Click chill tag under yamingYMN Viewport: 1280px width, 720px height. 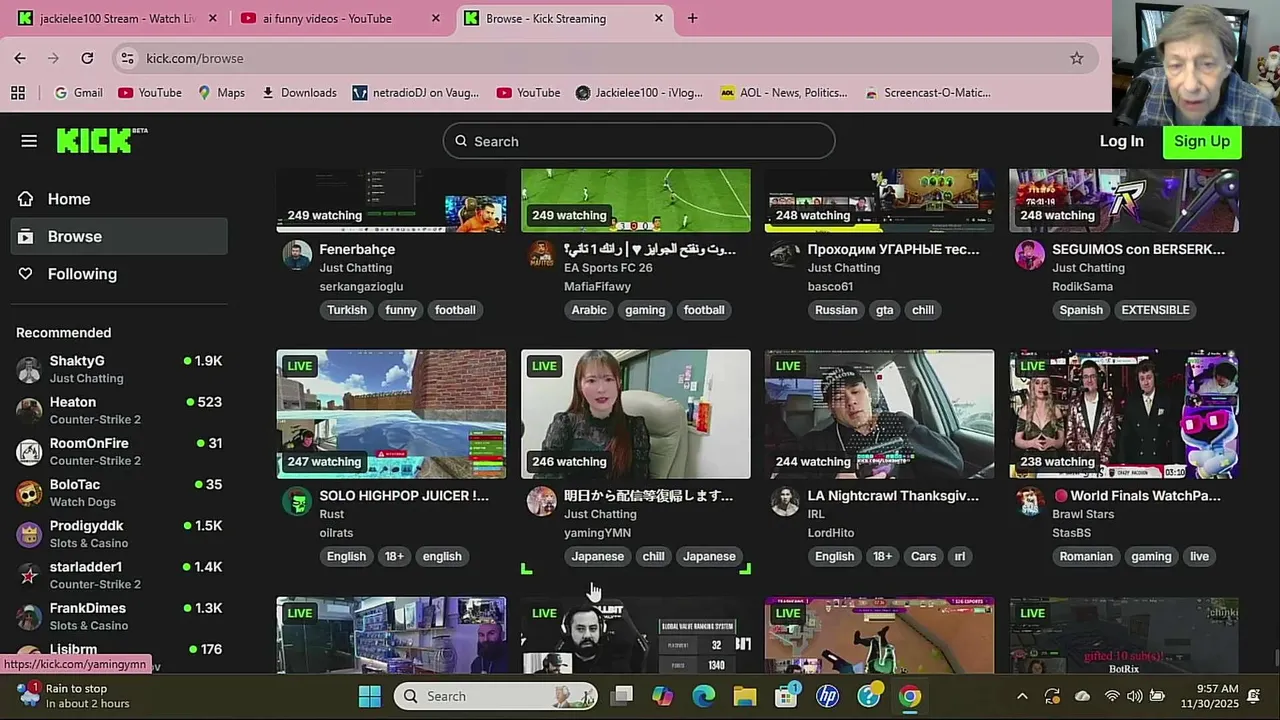coord(653,556)
